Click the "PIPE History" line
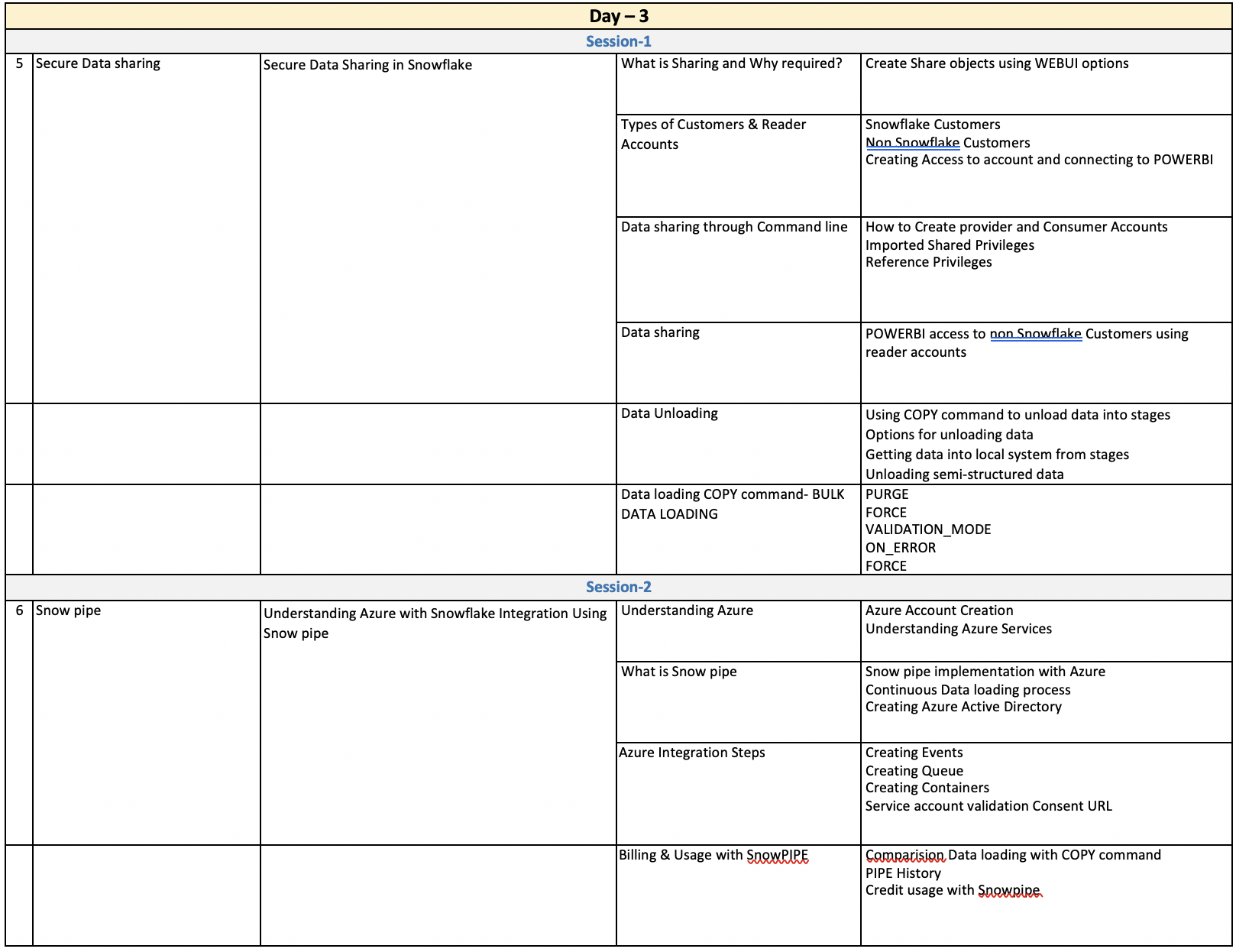Image resolution: width=1236 pixels, height=952 pixels. coord(903,873)
